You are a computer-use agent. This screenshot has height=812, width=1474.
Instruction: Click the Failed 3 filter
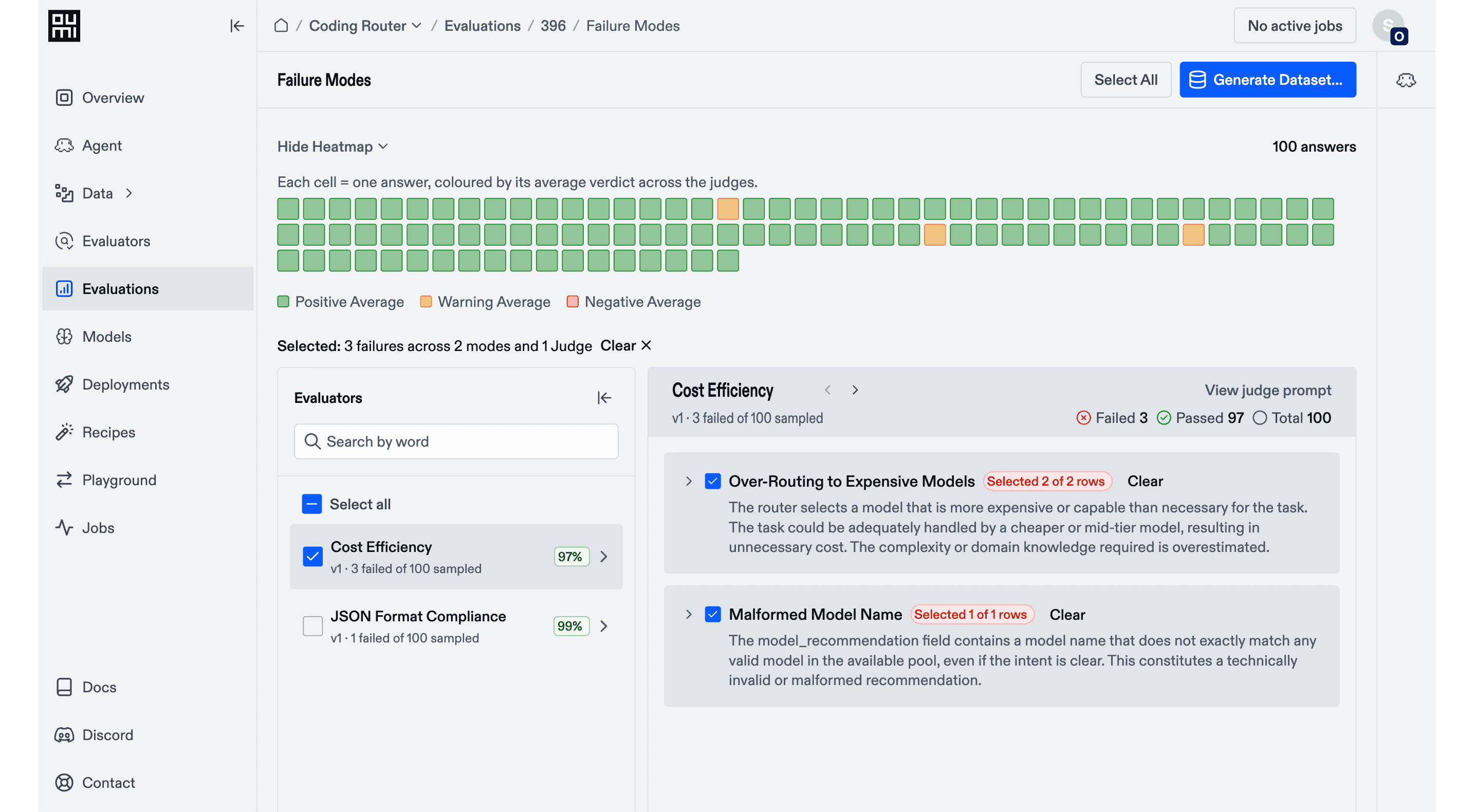click(1112, 418)
